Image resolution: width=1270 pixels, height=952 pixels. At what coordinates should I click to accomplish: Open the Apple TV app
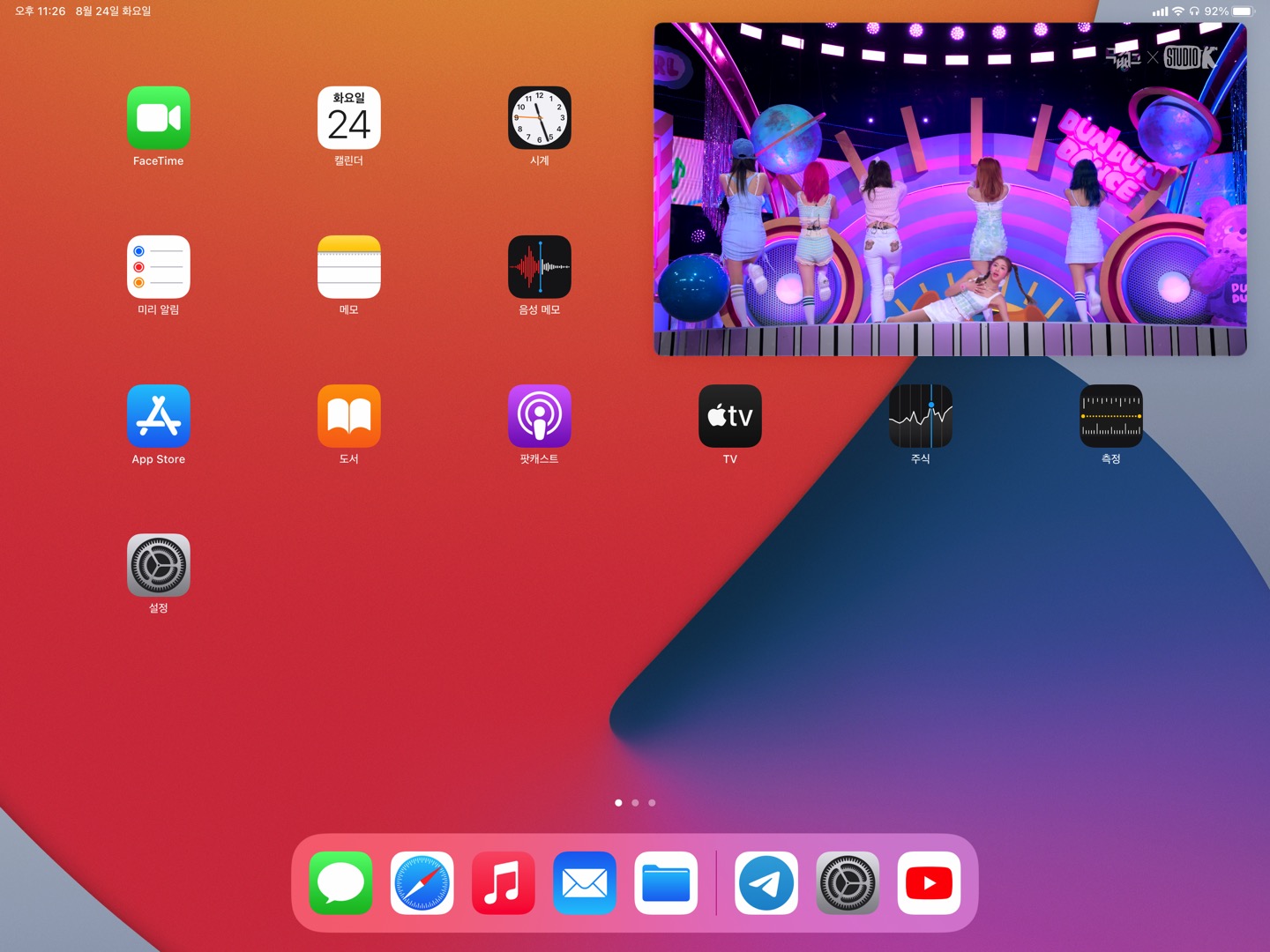point(730,416)
